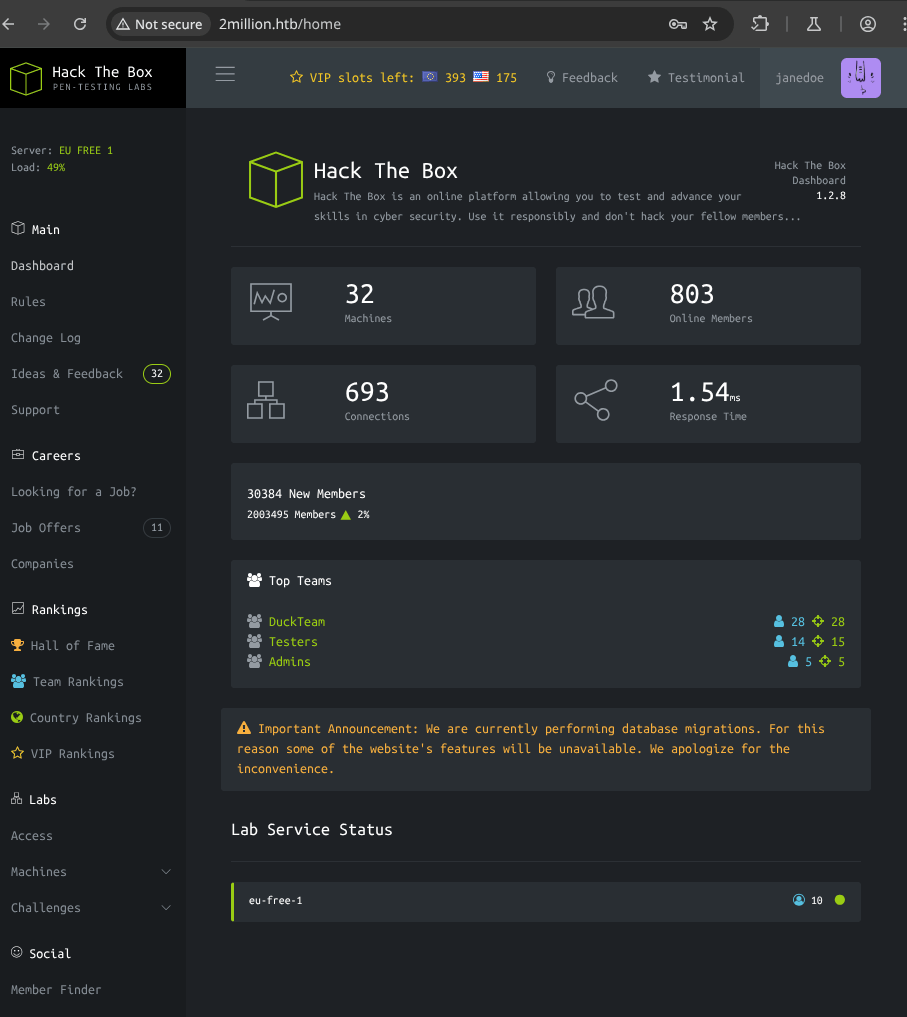Click the Top Teams heading icon
This screenshot has width=907, height=1017.
point(254,580)
